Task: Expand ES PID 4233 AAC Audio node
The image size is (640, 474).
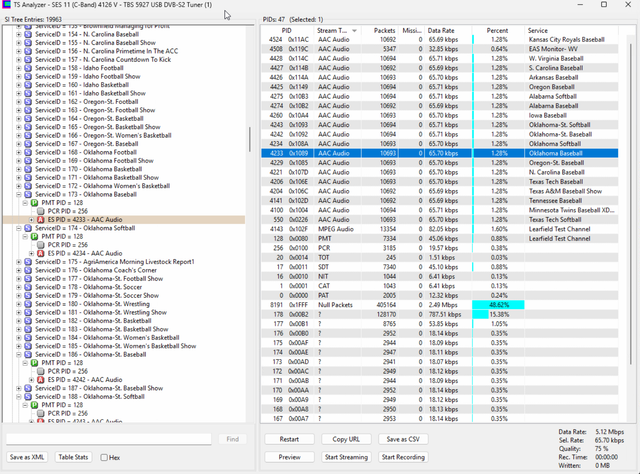Action: (31, 220)
